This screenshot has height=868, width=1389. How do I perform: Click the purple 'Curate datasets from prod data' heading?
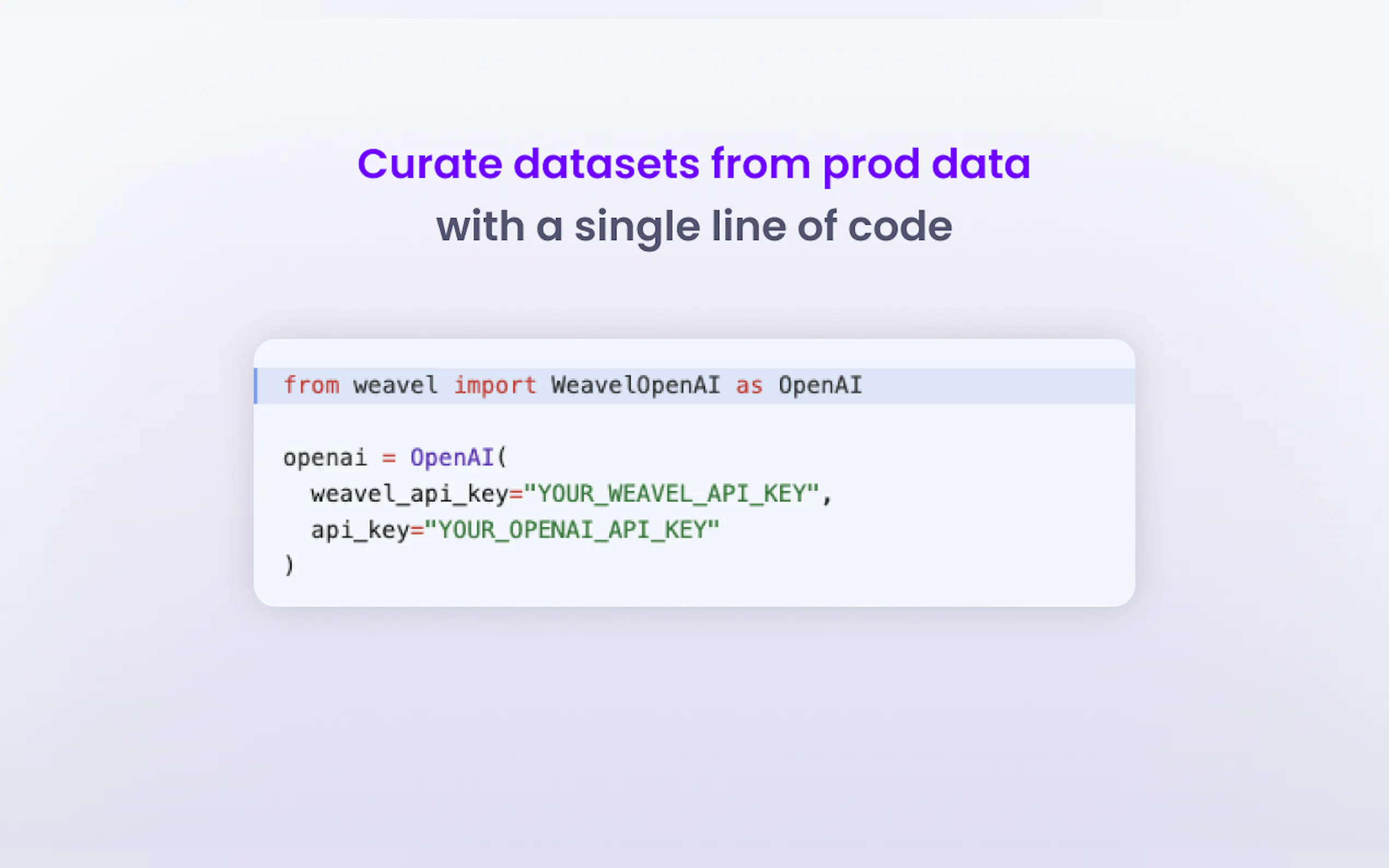pos(693,165)
